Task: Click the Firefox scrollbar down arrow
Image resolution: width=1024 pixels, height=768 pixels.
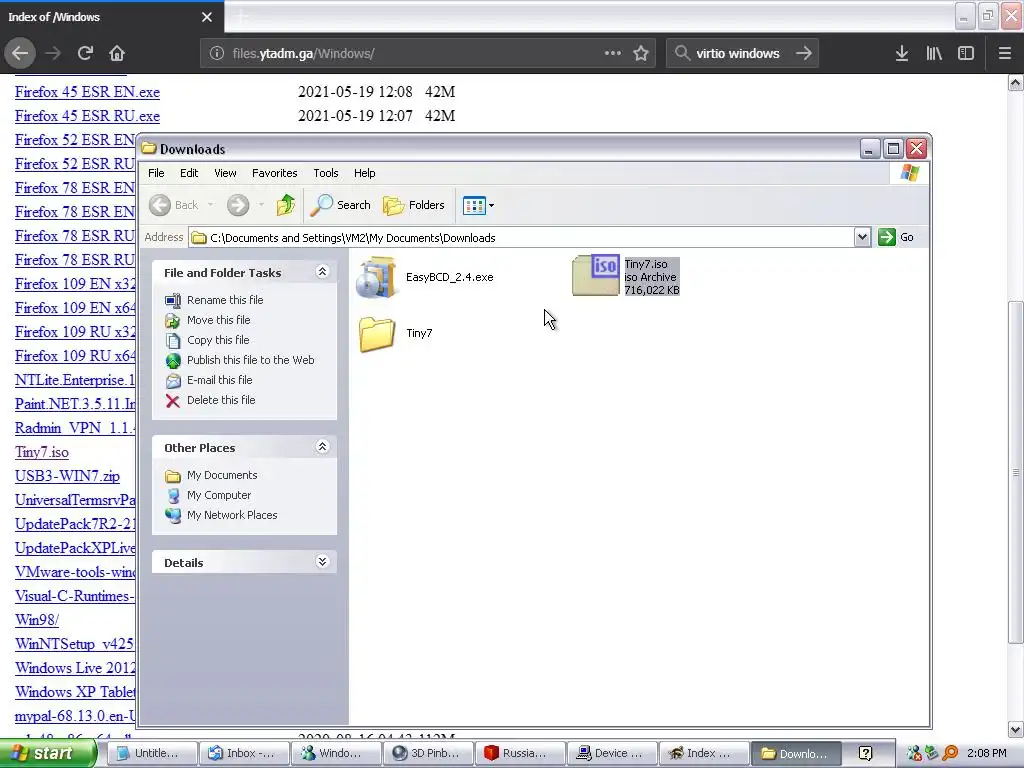Action: (x=1016, y=729)
